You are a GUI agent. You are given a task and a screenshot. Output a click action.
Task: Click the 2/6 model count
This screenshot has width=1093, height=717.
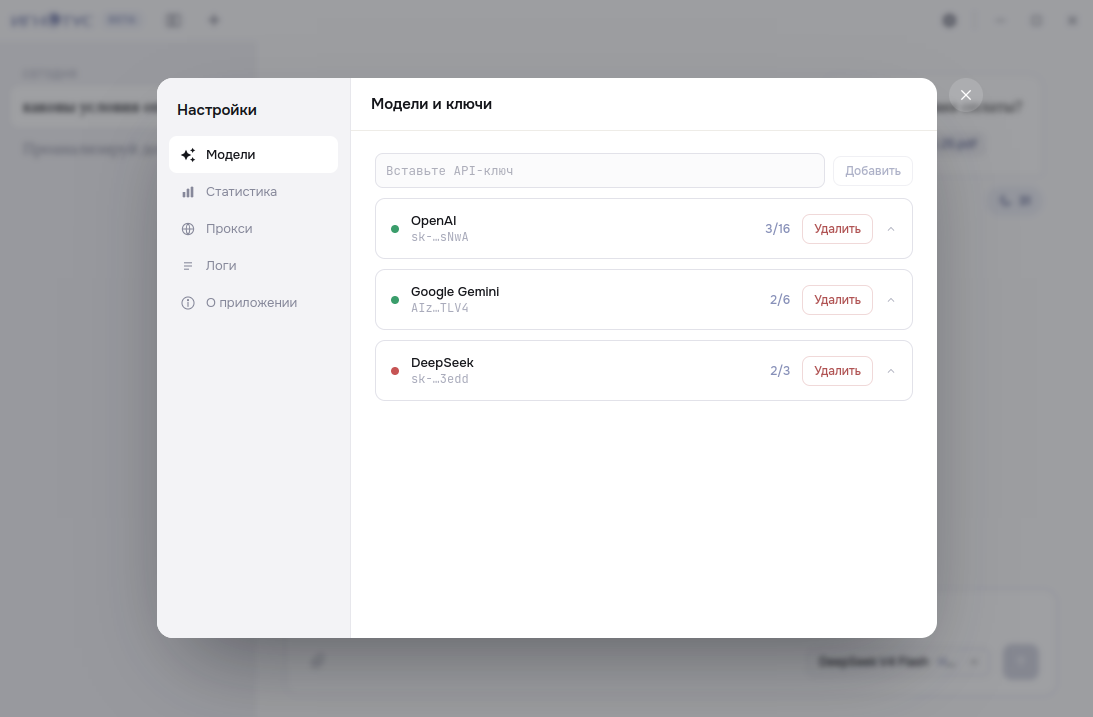(x=780, y=300)
